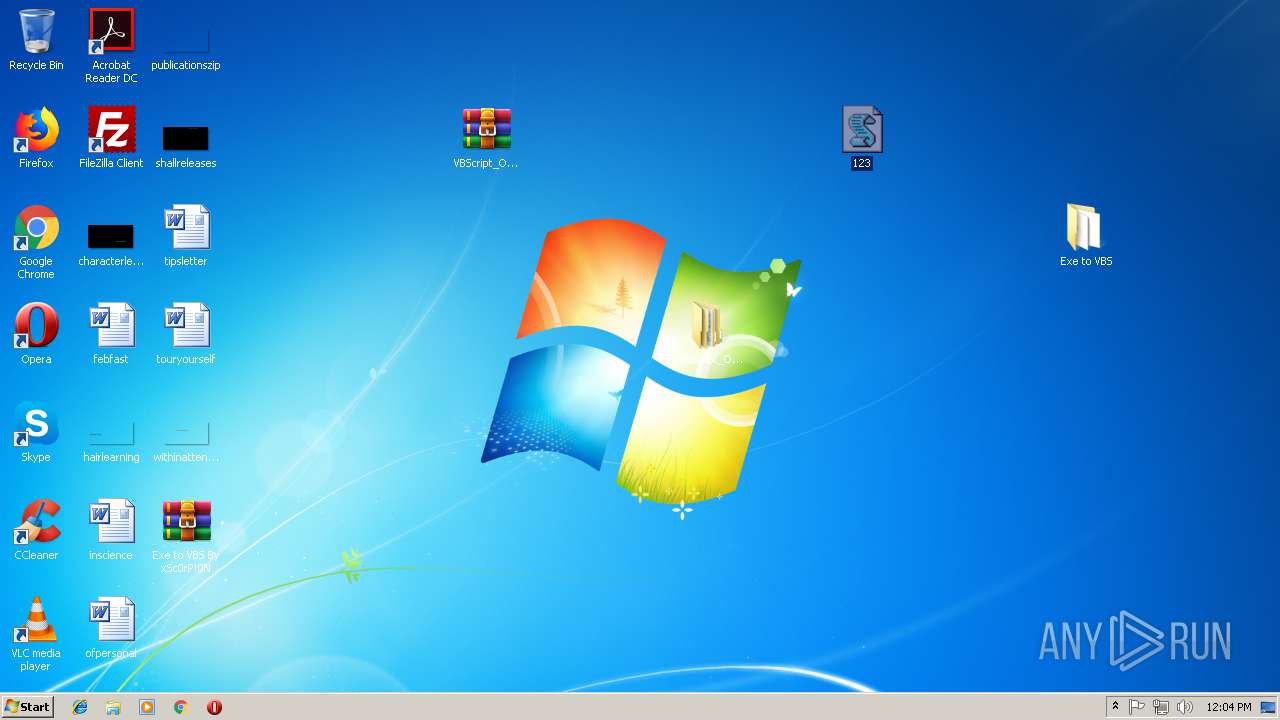The height and width of the screenshot is (720, 1280).
Task: Open Google Chrome desktop shortcut
Action: pos(36,242)
